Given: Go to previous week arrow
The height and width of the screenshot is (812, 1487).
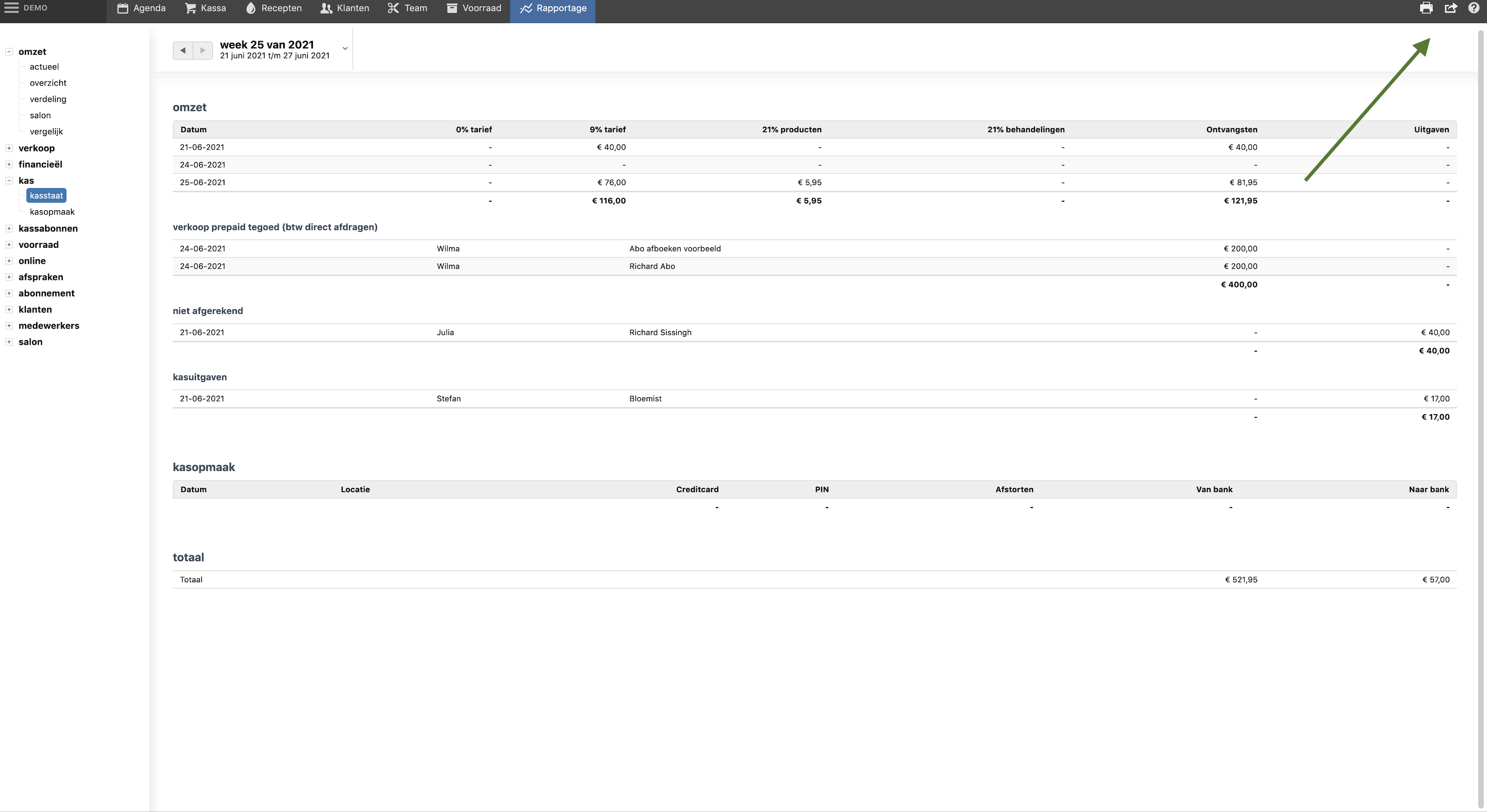Looking at the screenshot, I should click(x=182, y=50).
